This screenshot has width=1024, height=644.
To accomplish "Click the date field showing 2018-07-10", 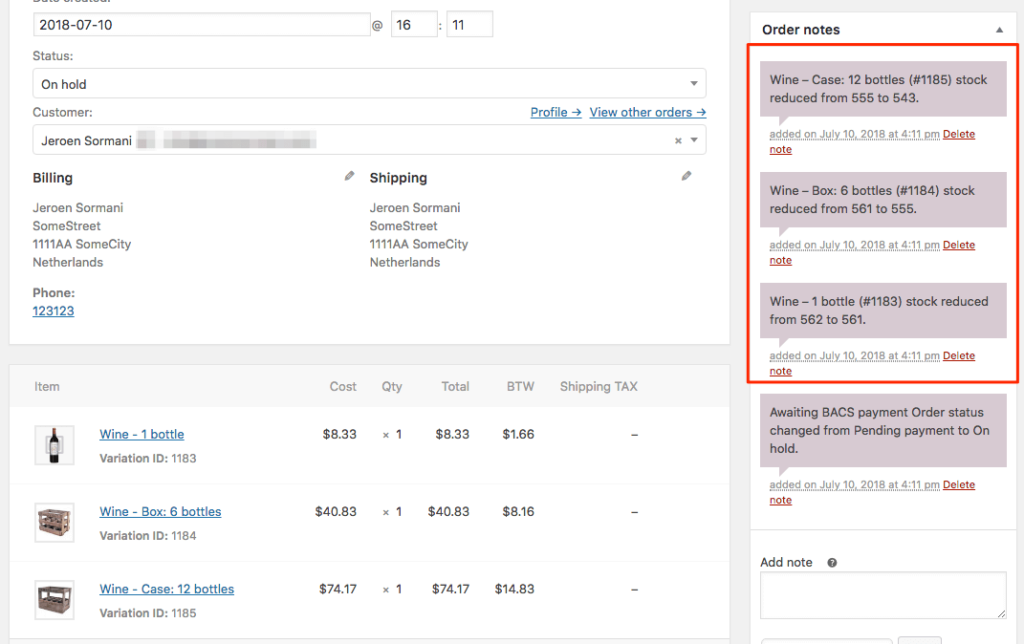I will pyautogui.click(x=200, y=23).
